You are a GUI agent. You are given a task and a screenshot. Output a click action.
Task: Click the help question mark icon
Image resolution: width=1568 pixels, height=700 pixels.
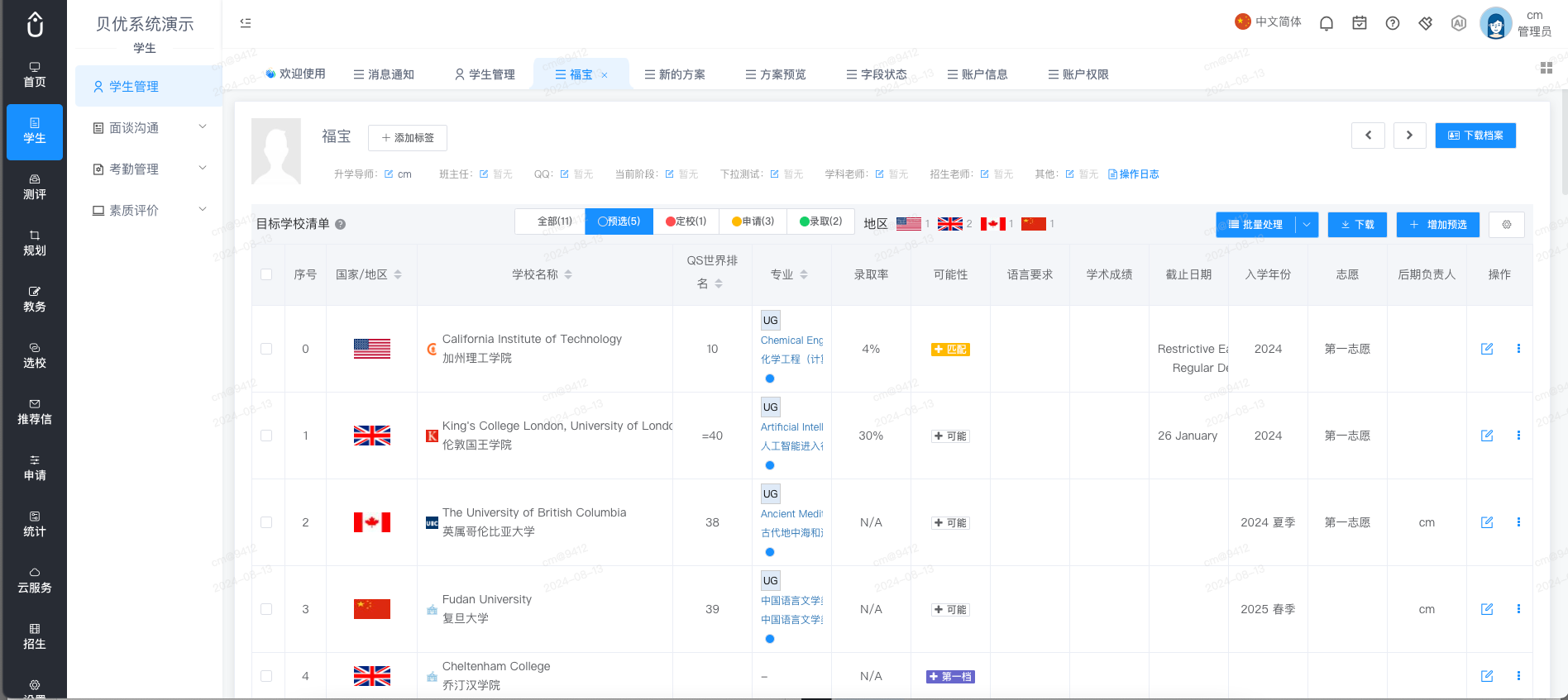click(x=1393, y=23)
